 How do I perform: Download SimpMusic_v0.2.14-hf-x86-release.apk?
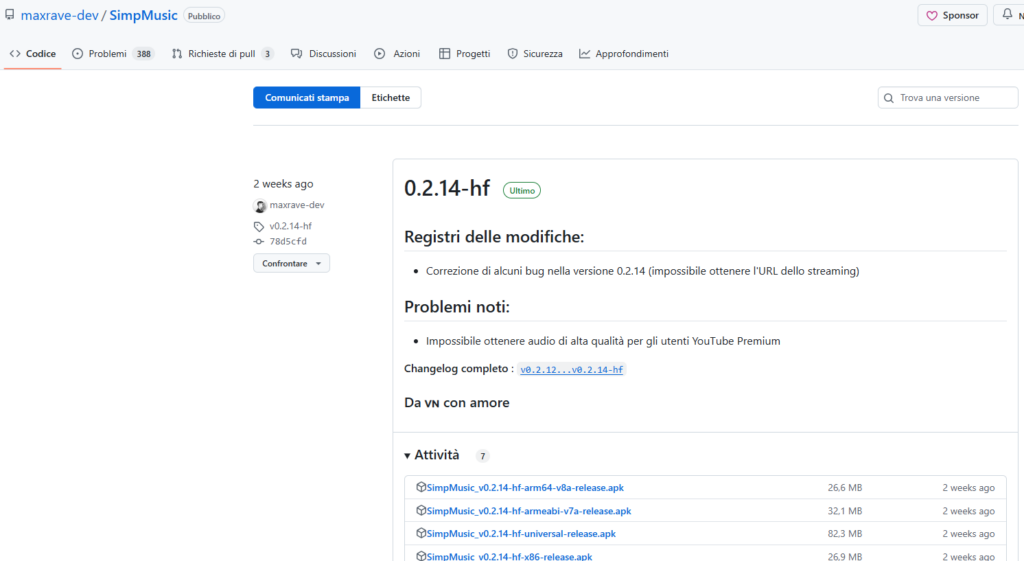[509, 556]
